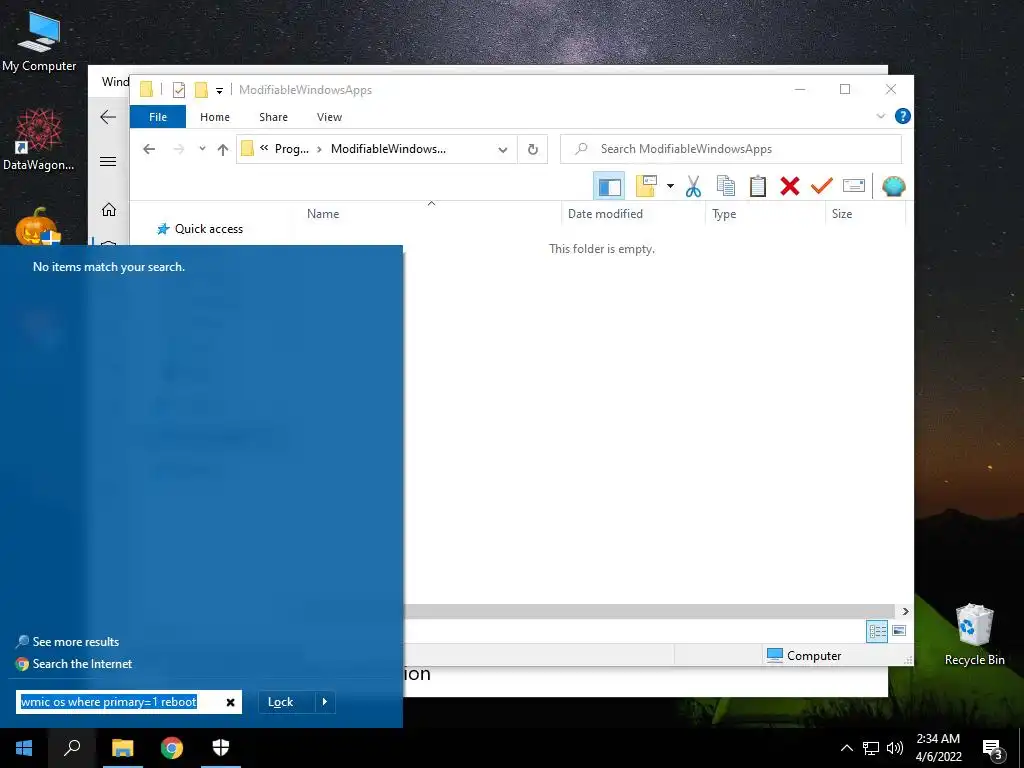This screenshot has height=768, width=1024.
Task: Click Search the Internet
Action: click(74, 664)
